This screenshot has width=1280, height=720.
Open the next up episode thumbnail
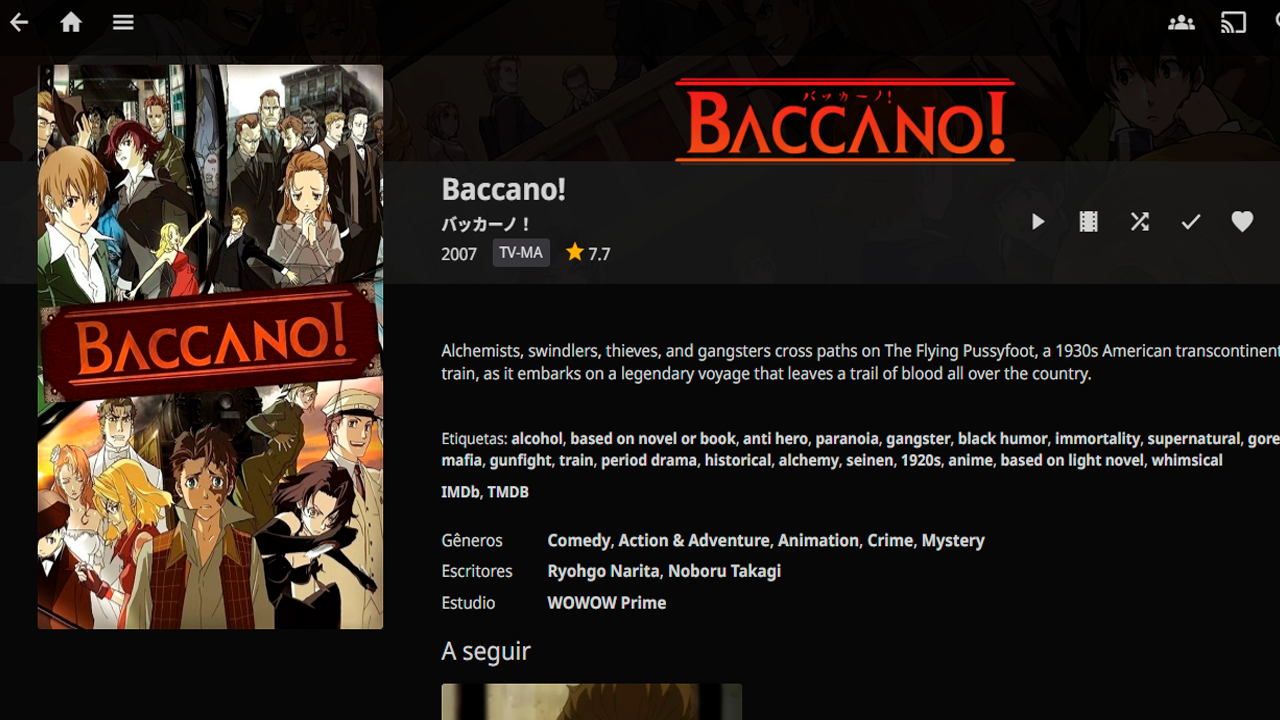coord(592,702)
